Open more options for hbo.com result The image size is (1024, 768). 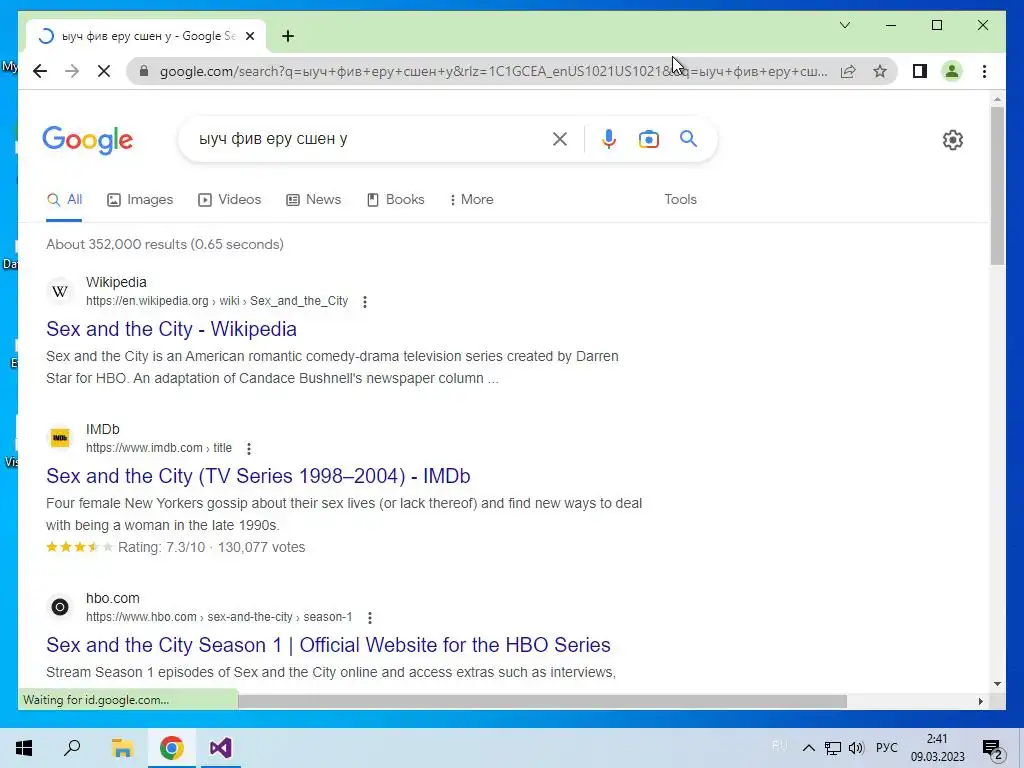click(370, 618)
